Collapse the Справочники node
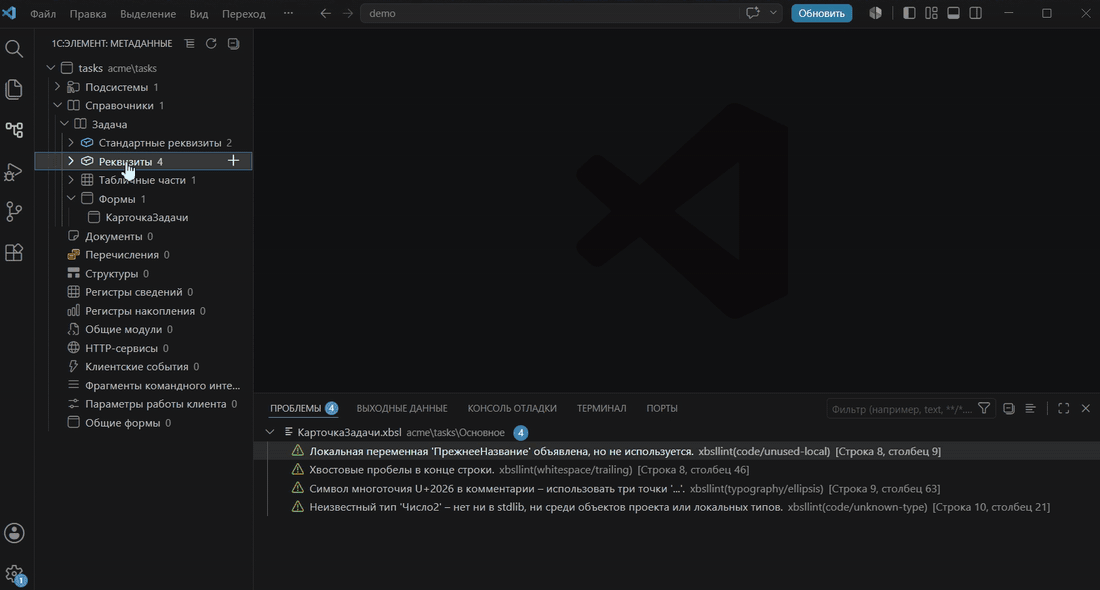This screenshot has width=1100, height=590. 58,105
